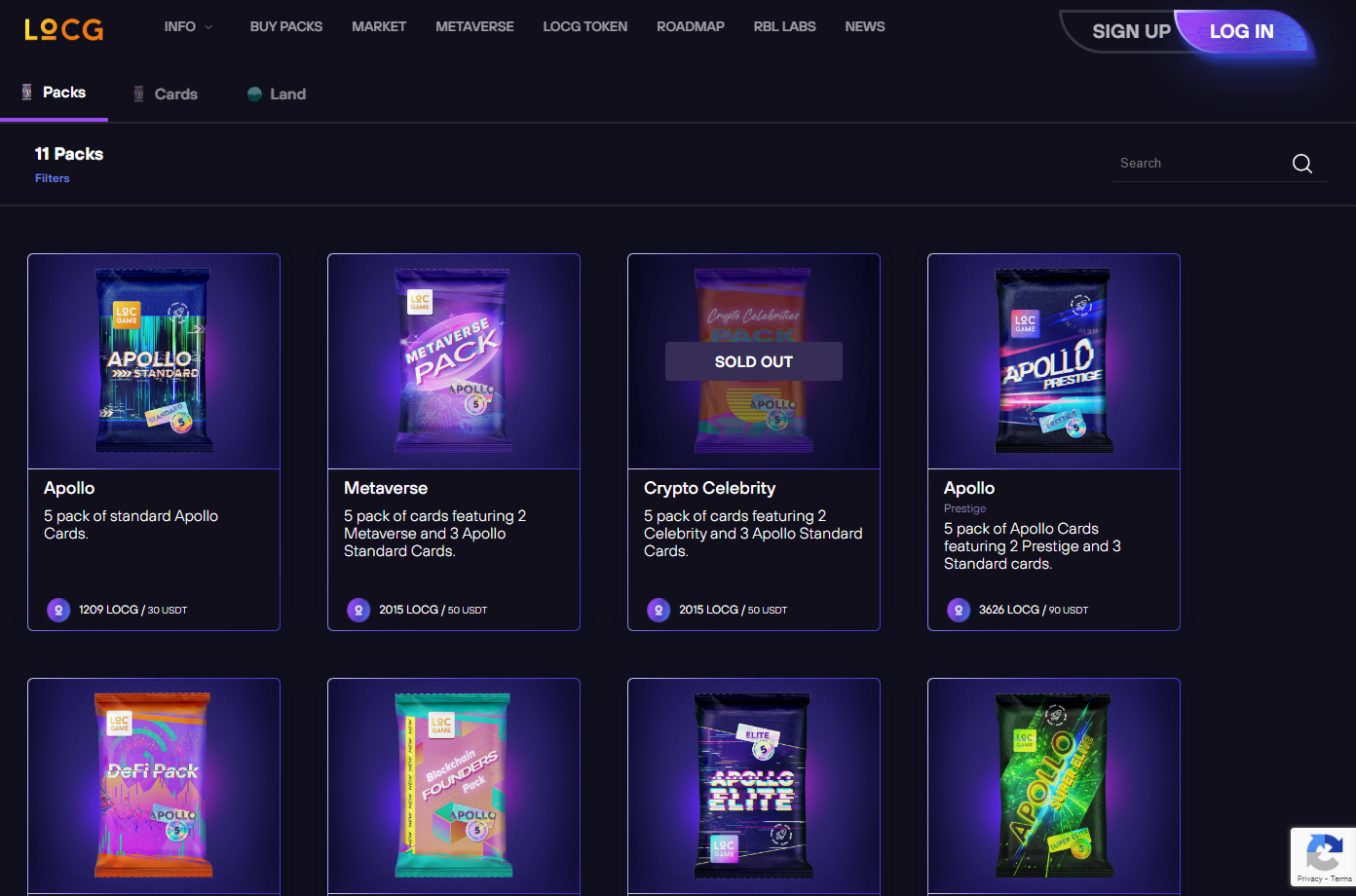Click the Crypto Celebrity pack title
This screenshot has height=896, width=1356.
pos(709,488)
